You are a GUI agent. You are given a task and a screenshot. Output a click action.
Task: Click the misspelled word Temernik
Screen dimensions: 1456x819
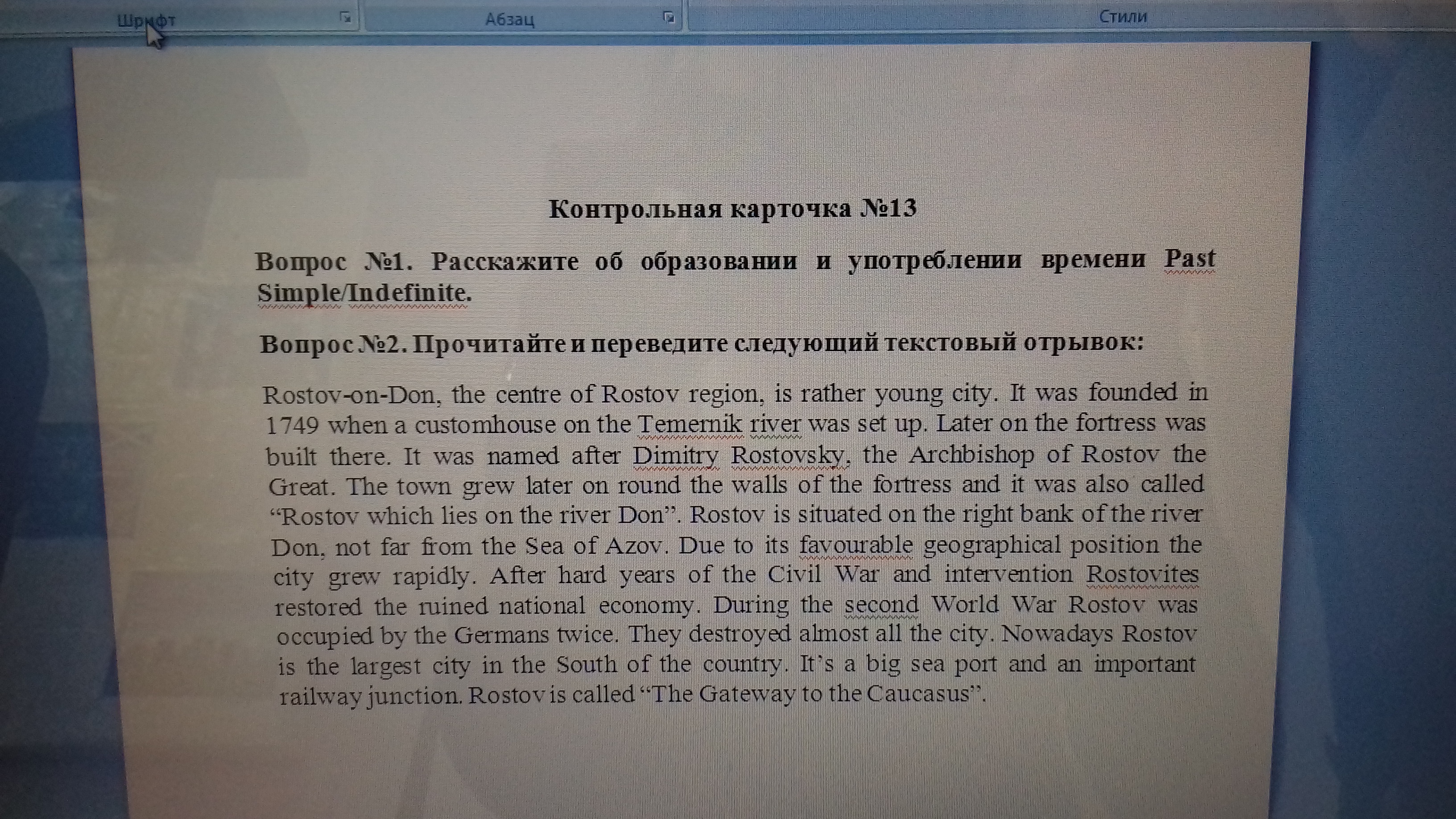point(690,424)
